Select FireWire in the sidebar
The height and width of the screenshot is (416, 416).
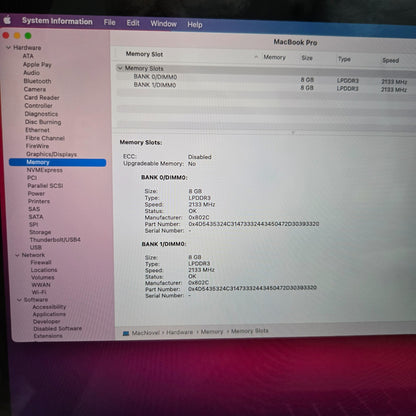tap(37, 146)
